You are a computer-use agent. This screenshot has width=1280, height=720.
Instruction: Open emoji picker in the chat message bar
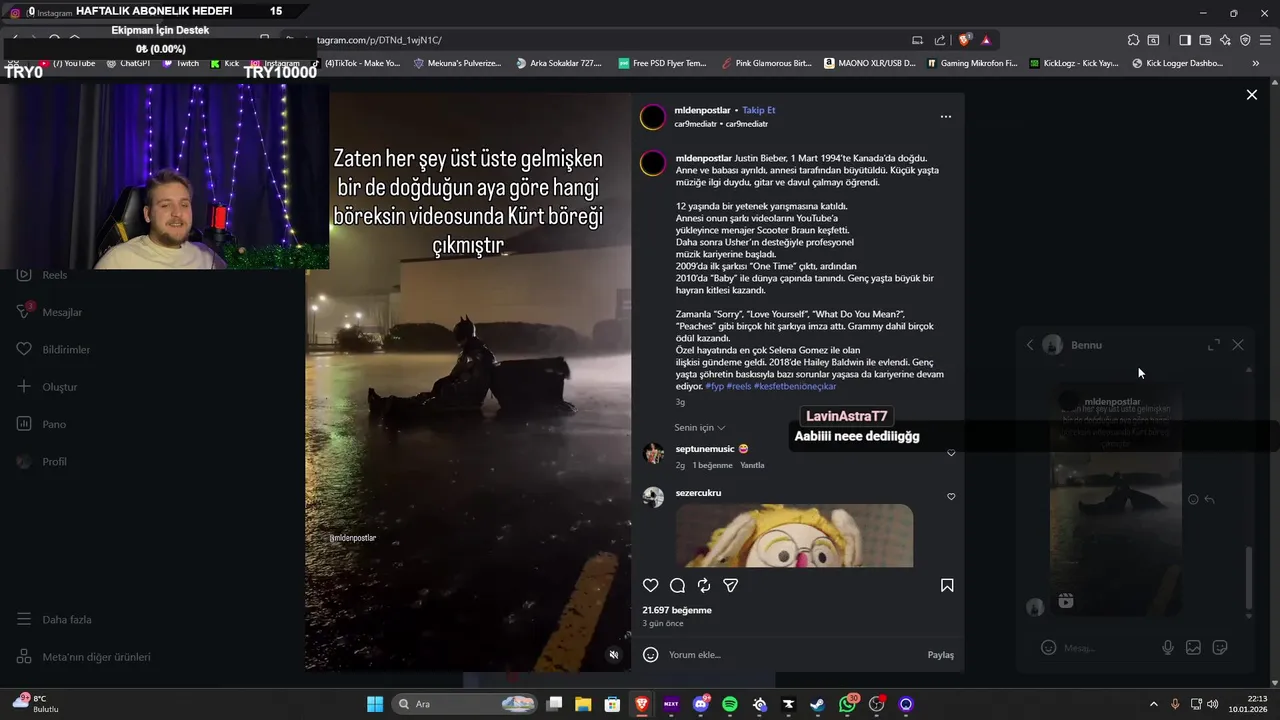tap(1048, 647)
